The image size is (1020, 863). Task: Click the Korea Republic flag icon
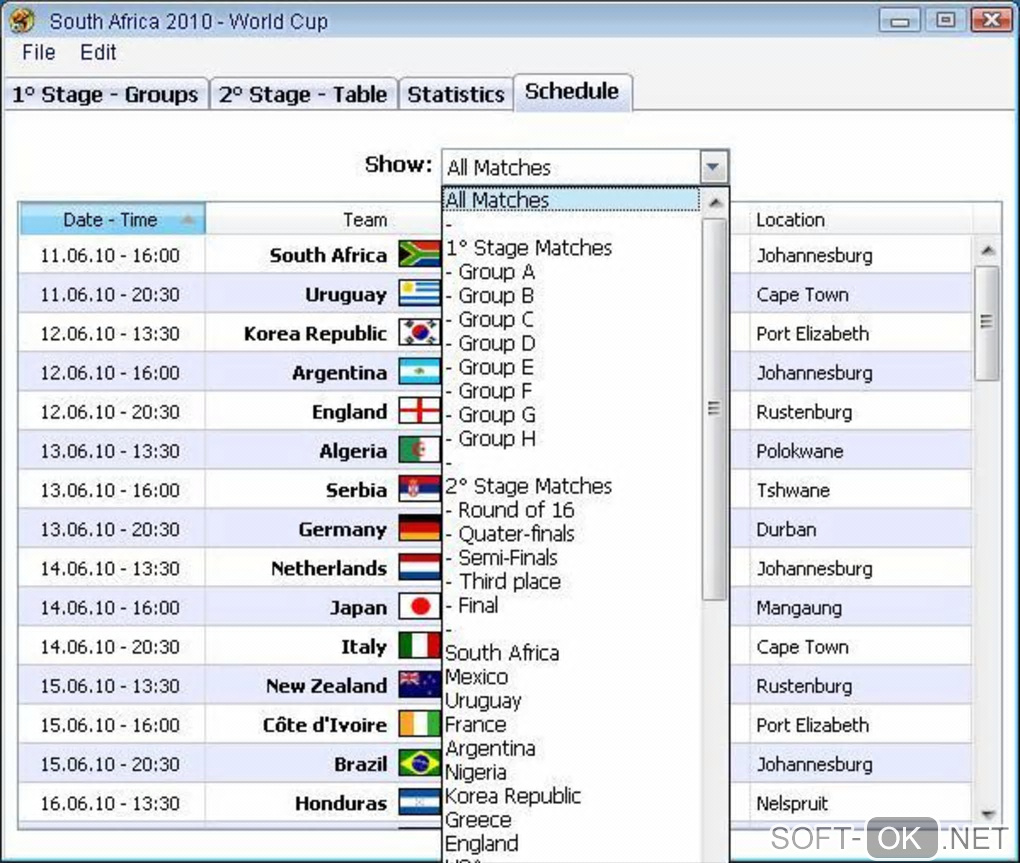(x=420, y=333)
